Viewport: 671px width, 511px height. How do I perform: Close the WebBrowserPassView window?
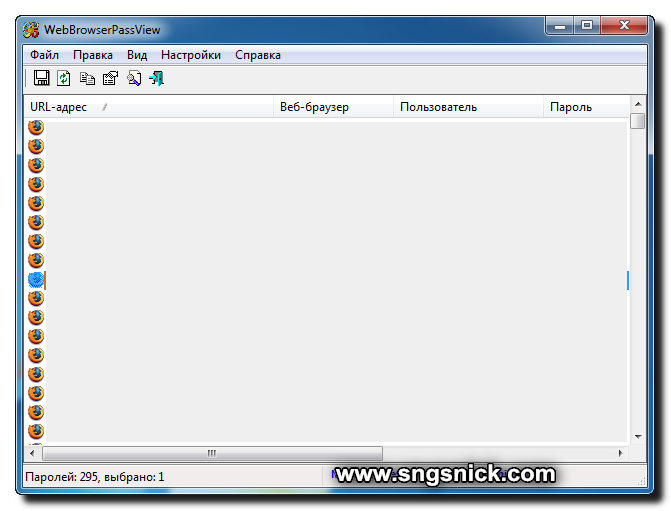pyautogui.click(x=624, y=26)
